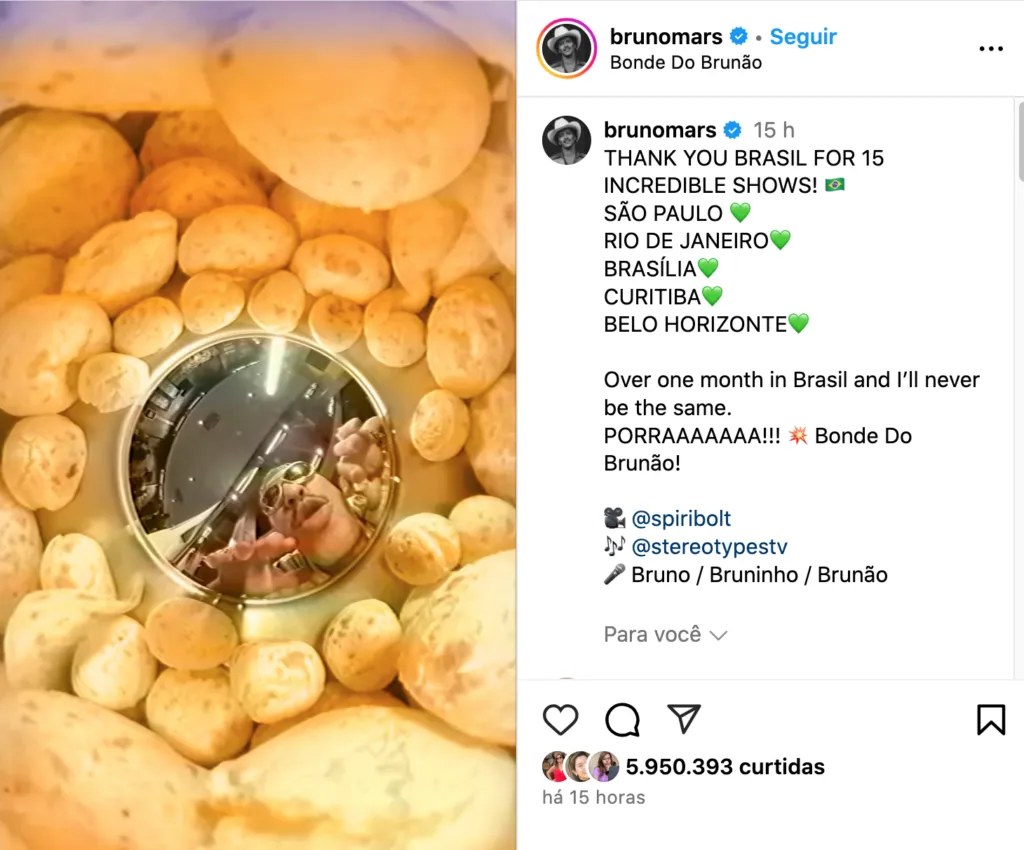Open the three-dot more options menu

tap(991, 48)
